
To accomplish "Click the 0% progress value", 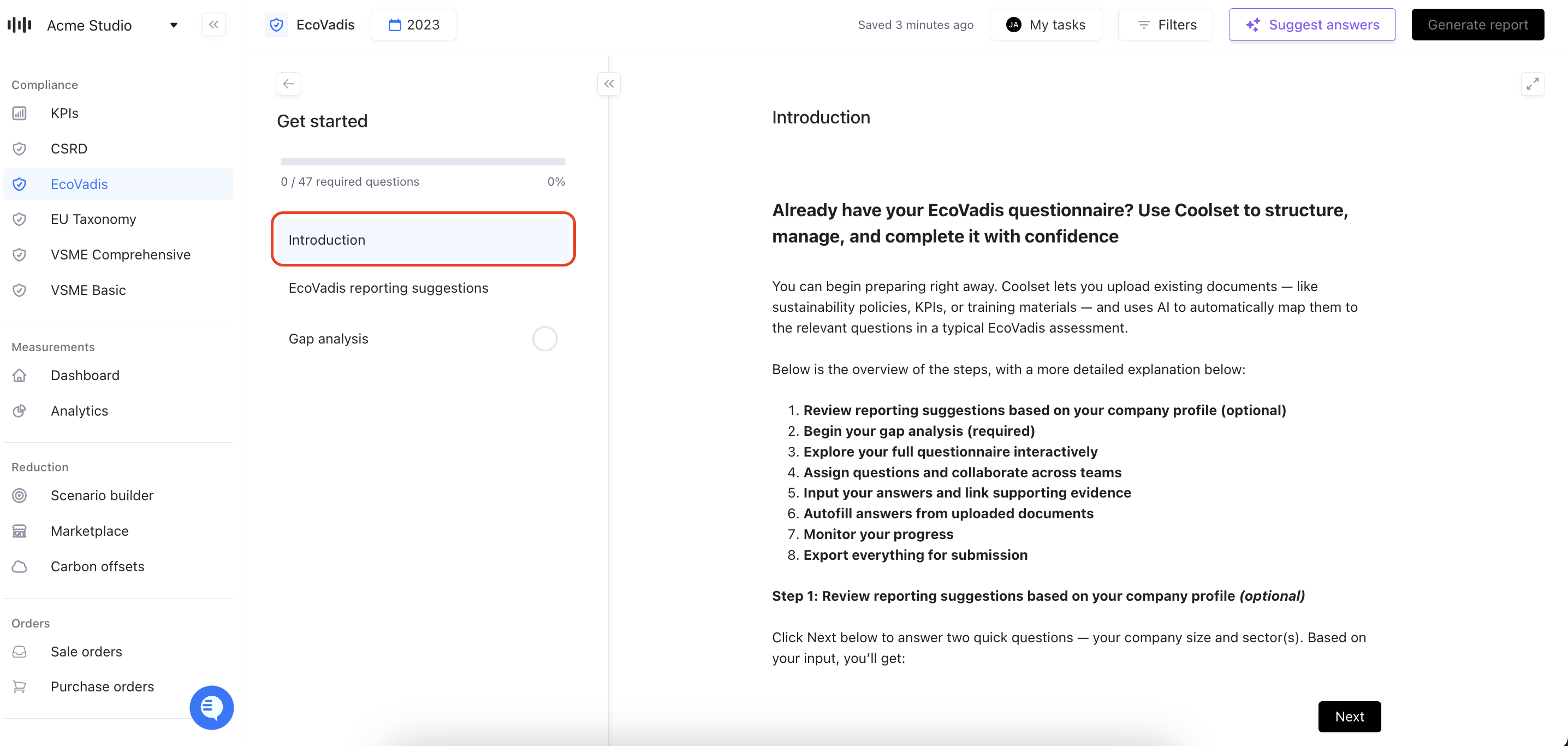I will pos(556,181).
